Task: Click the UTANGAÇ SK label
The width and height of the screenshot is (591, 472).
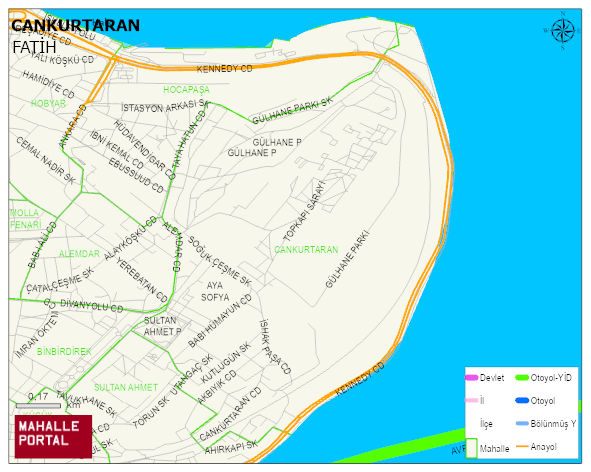Action: [192, 375]
